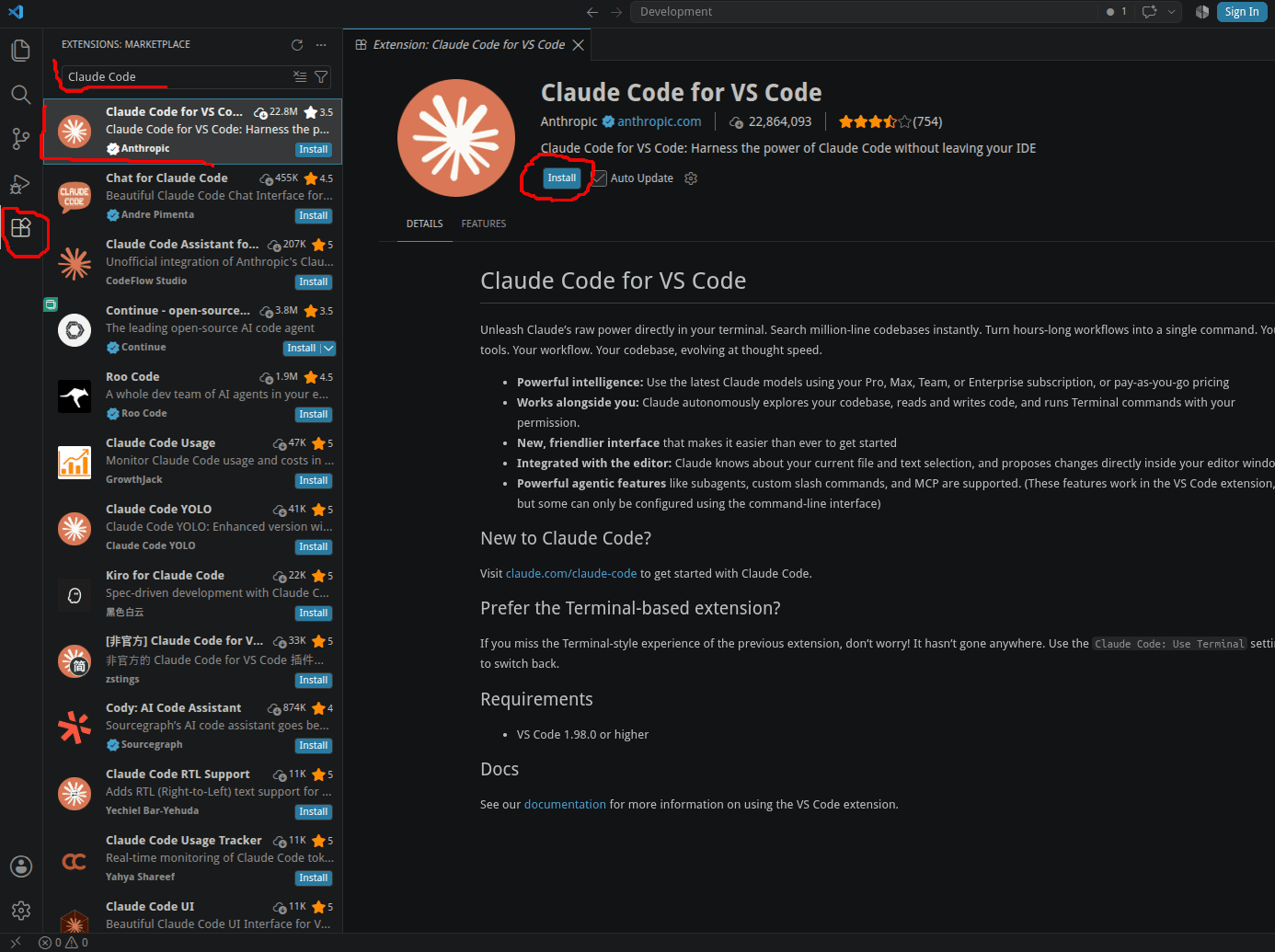The height and width of the screenshot is (952, 1275).
Task: Install the Roo Code extension
Action: coord(314,415)
